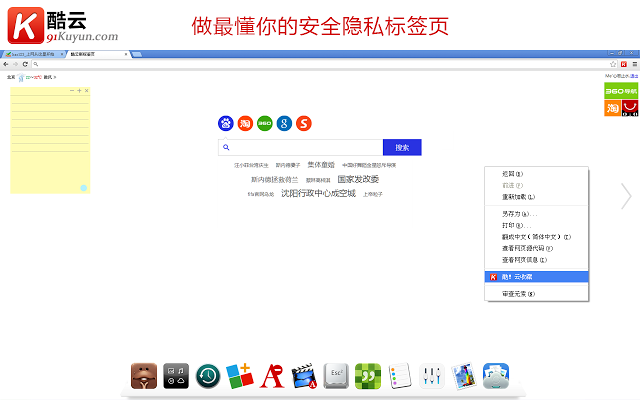This screenshot has width=640, height=400.
Task: Open the colored squares with plus dock icon
Action: [x=240, y=376]
